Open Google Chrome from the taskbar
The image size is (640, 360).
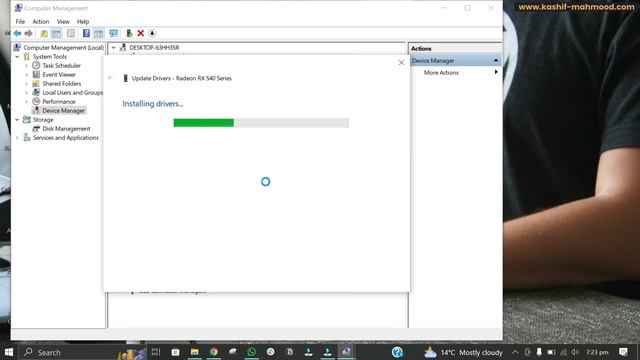[213, 352]
